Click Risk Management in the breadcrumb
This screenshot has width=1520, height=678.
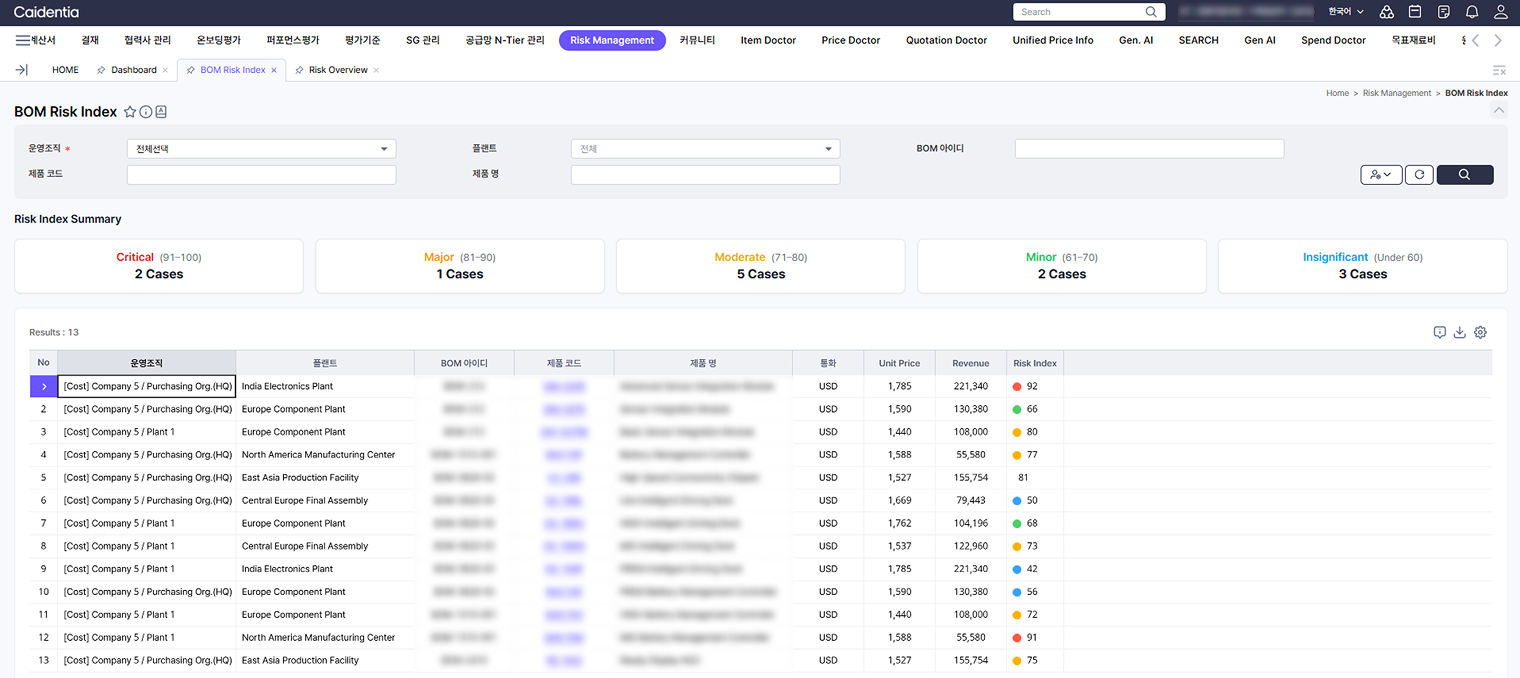[1396, 93]
